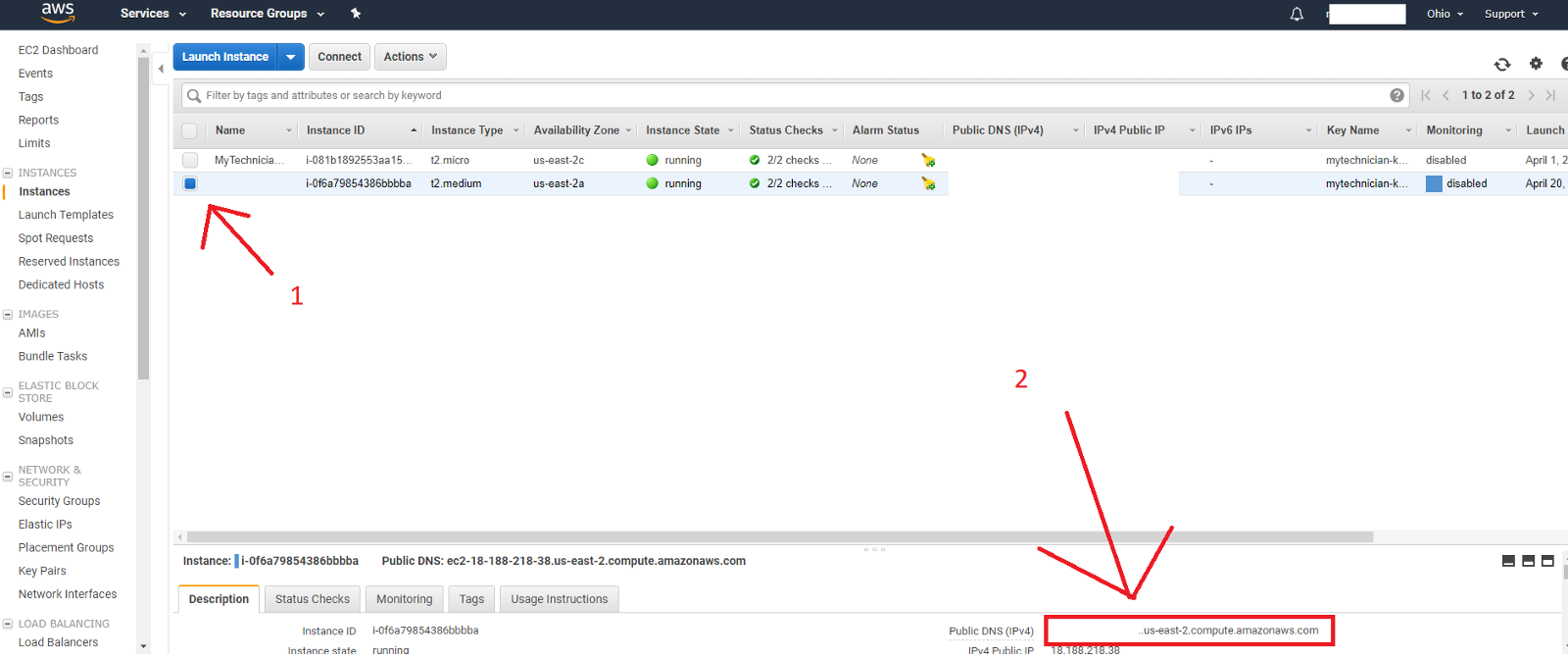
Task: Switch to the Status Checks tab
Action: pyautogui.click(x=313, y=599)
